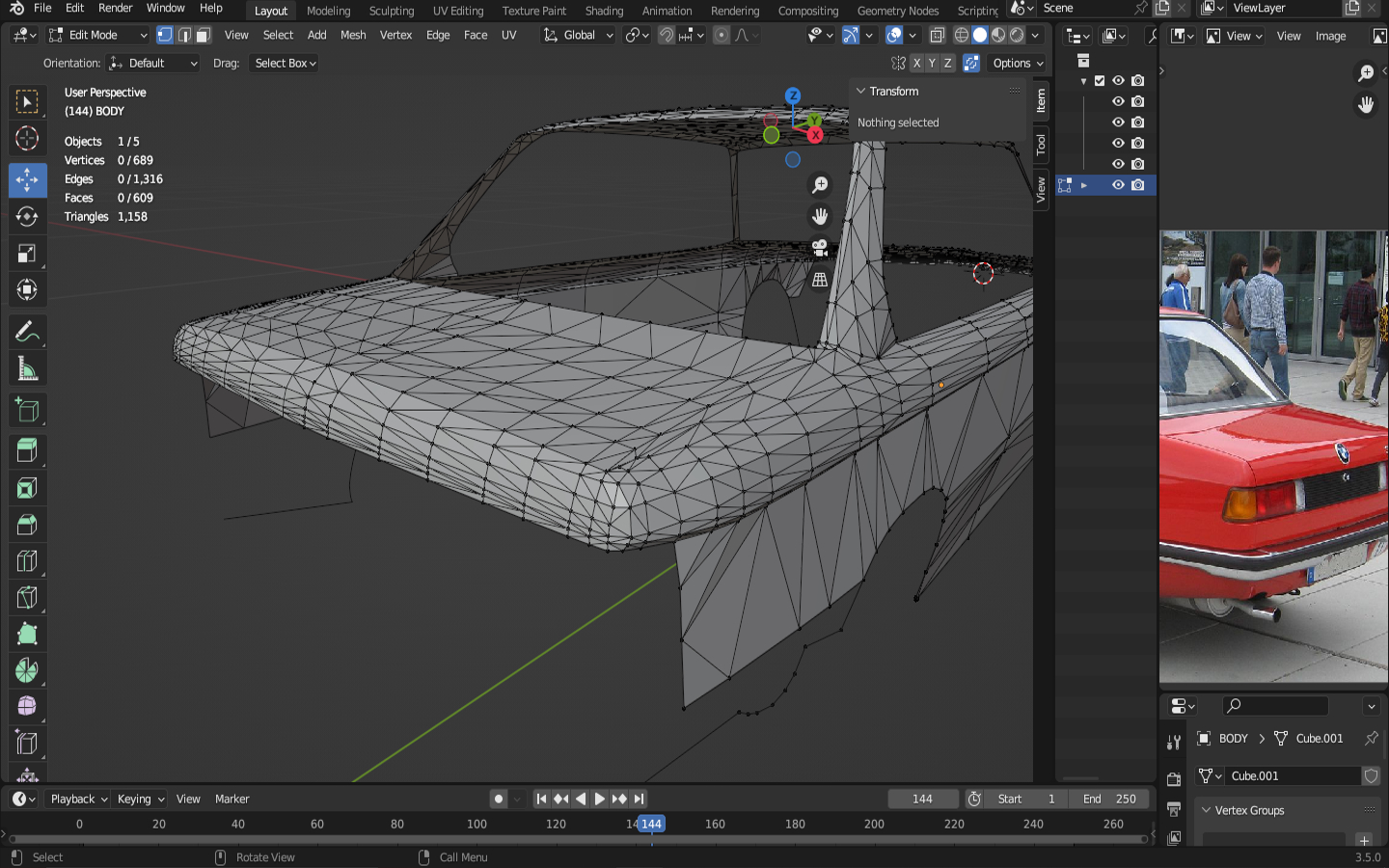The height and width of the screenshot is (868, 1389).
Task: Pick the Extrude Region tool
Action: [27, 449]
